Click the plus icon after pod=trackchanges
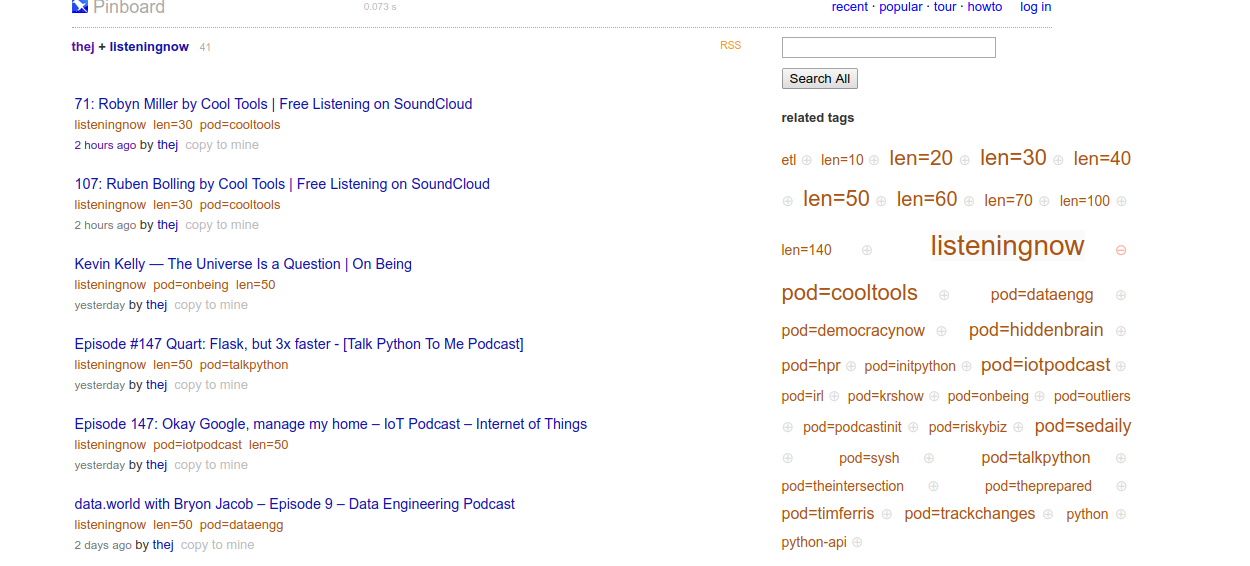Image resolution: width=1250 pixels, height=566 pixels. pos(1047,514)
